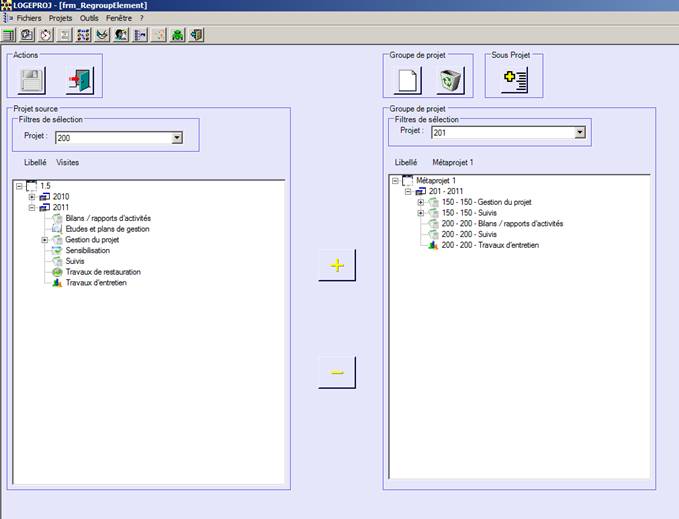Open the group Projet dropdown showing 201
Screen dimensions: 679x519
pyautogui.click(x=579, y=132)
